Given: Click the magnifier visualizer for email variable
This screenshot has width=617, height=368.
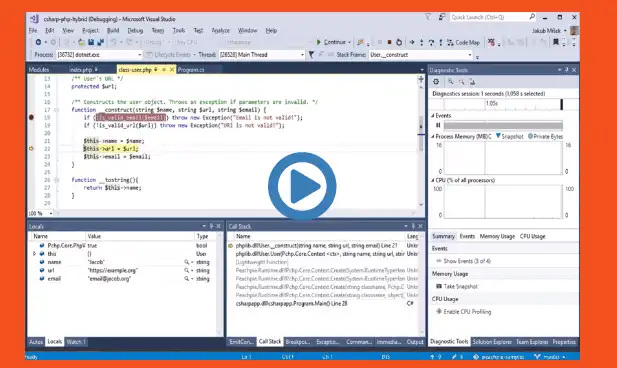Looking at the screenshot, I should (187, 279).
